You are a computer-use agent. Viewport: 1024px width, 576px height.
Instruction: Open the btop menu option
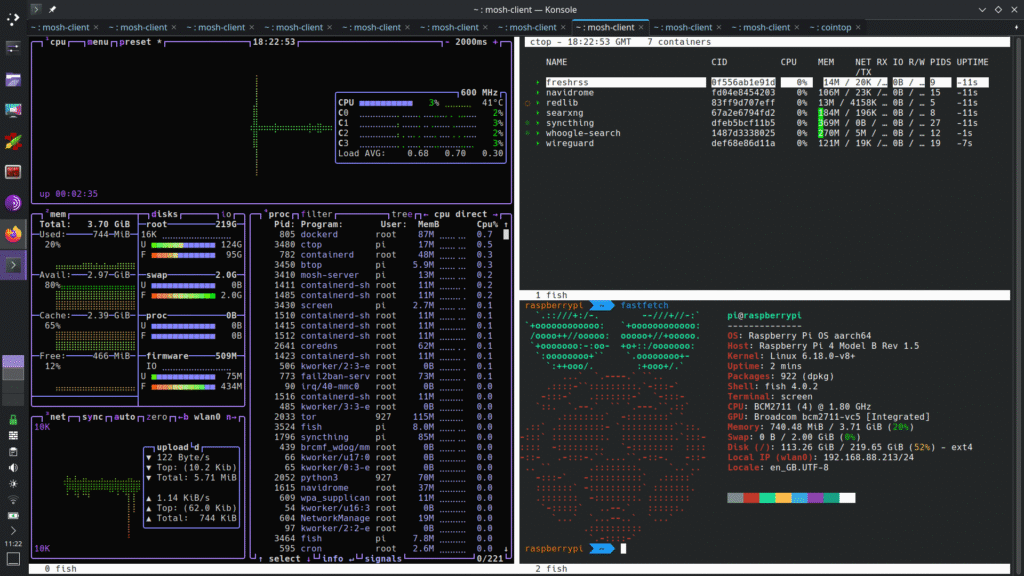click(99, 42)
